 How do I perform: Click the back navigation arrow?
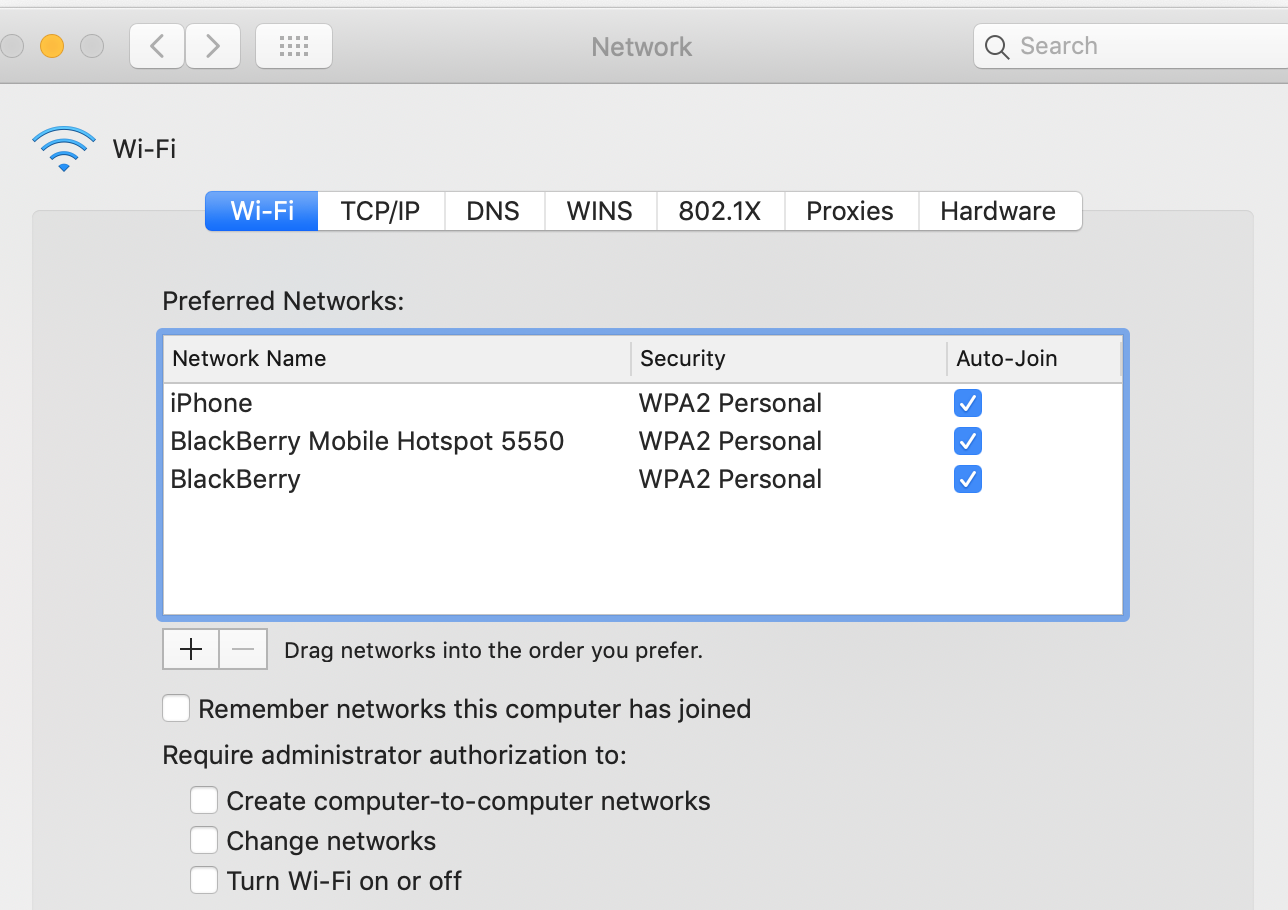click(x=157, y=46)
